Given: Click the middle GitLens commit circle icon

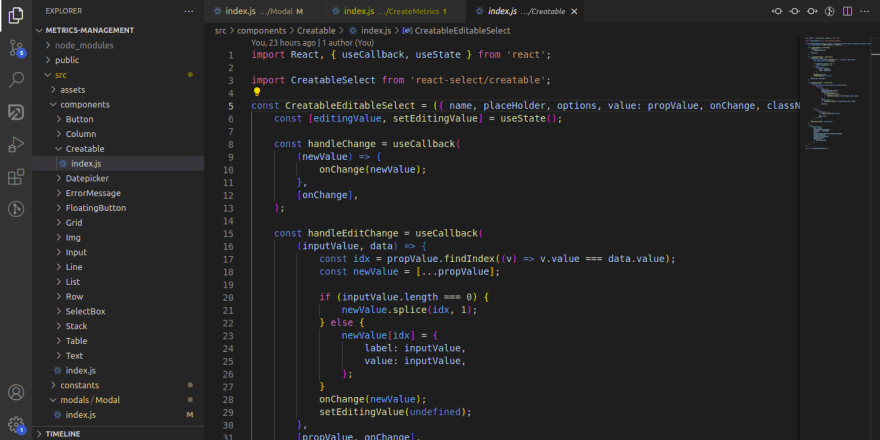Looking at the screenshot, I should pyautogui.click(x=795, y=11).
